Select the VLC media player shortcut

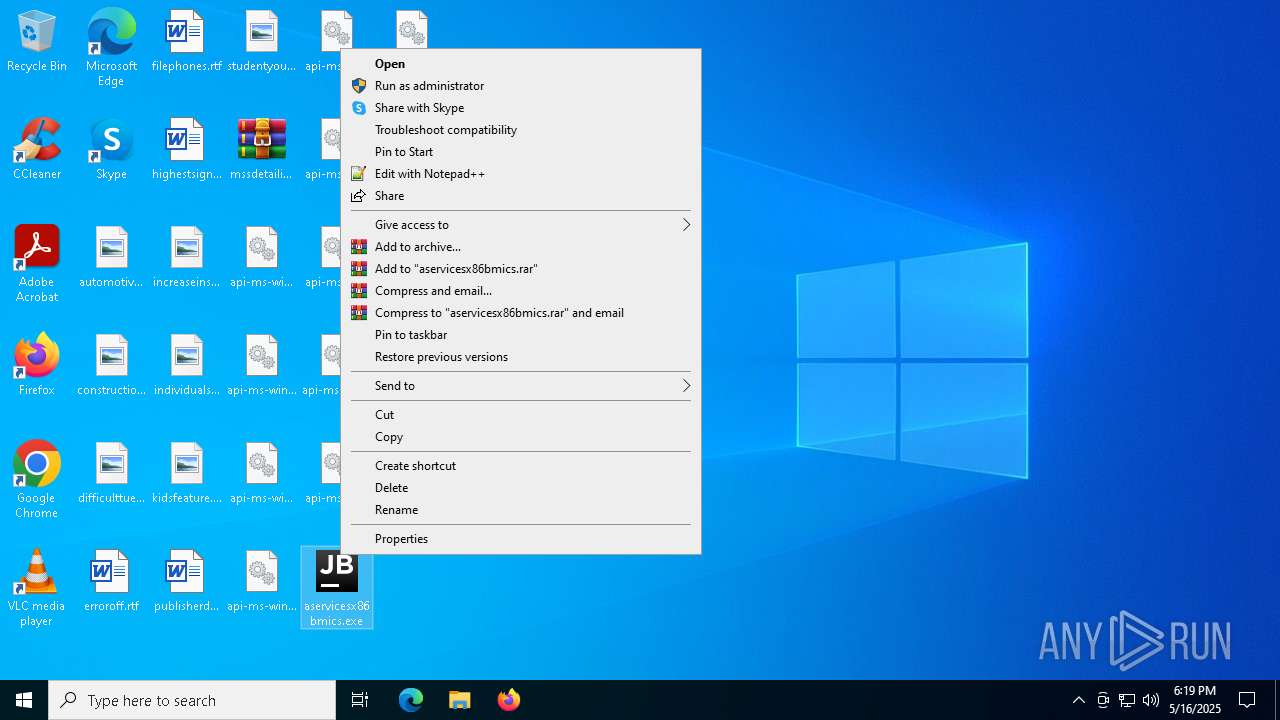(37, 588)
